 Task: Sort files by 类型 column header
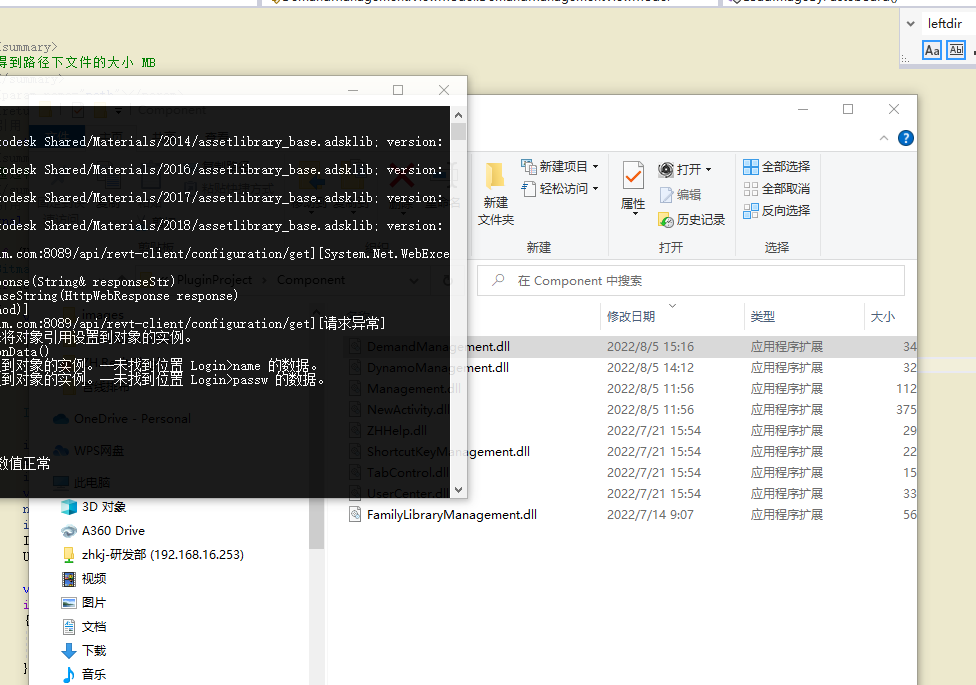click(763, 317)
